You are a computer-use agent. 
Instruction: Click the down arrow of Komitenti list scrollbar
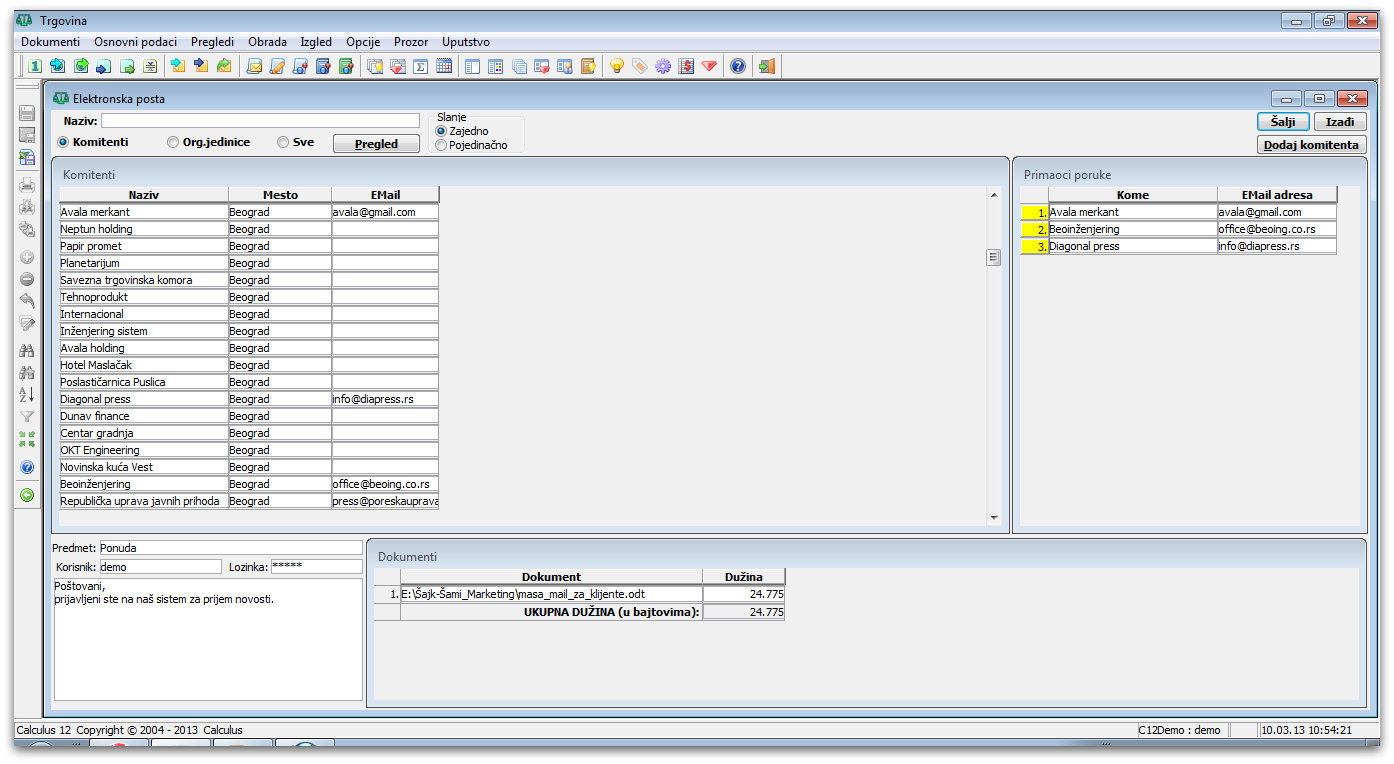[993, 517]
